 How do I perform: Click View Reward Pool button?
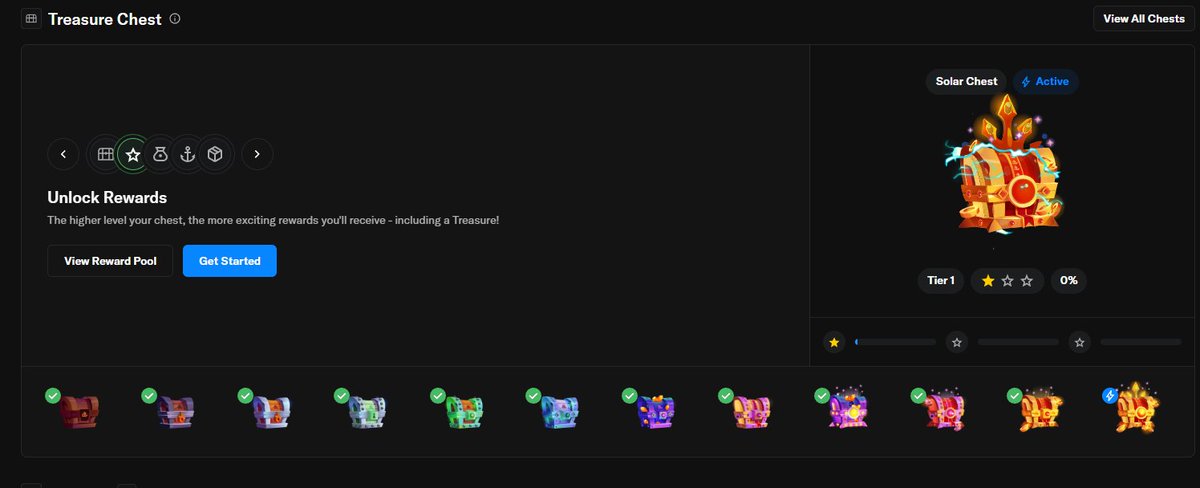pyautogui.click(x=110, y=261)
